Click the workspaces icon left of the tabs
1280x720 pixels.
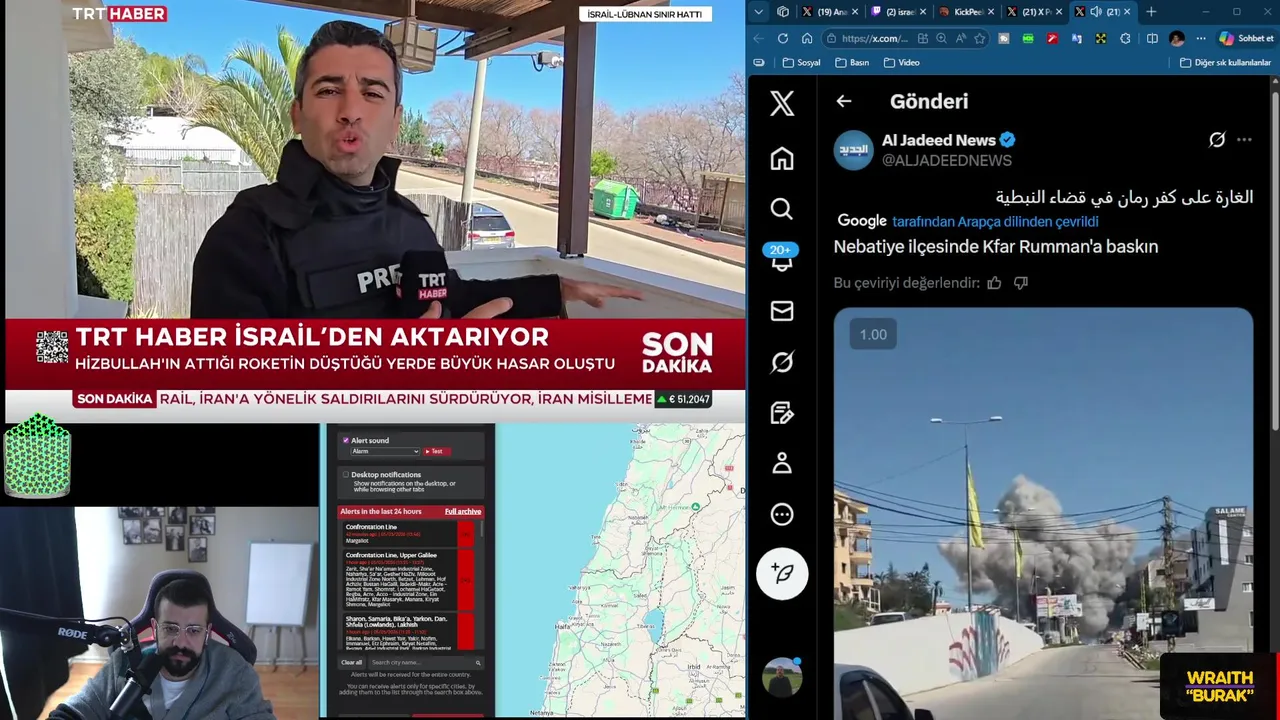(x=783, y=12)
